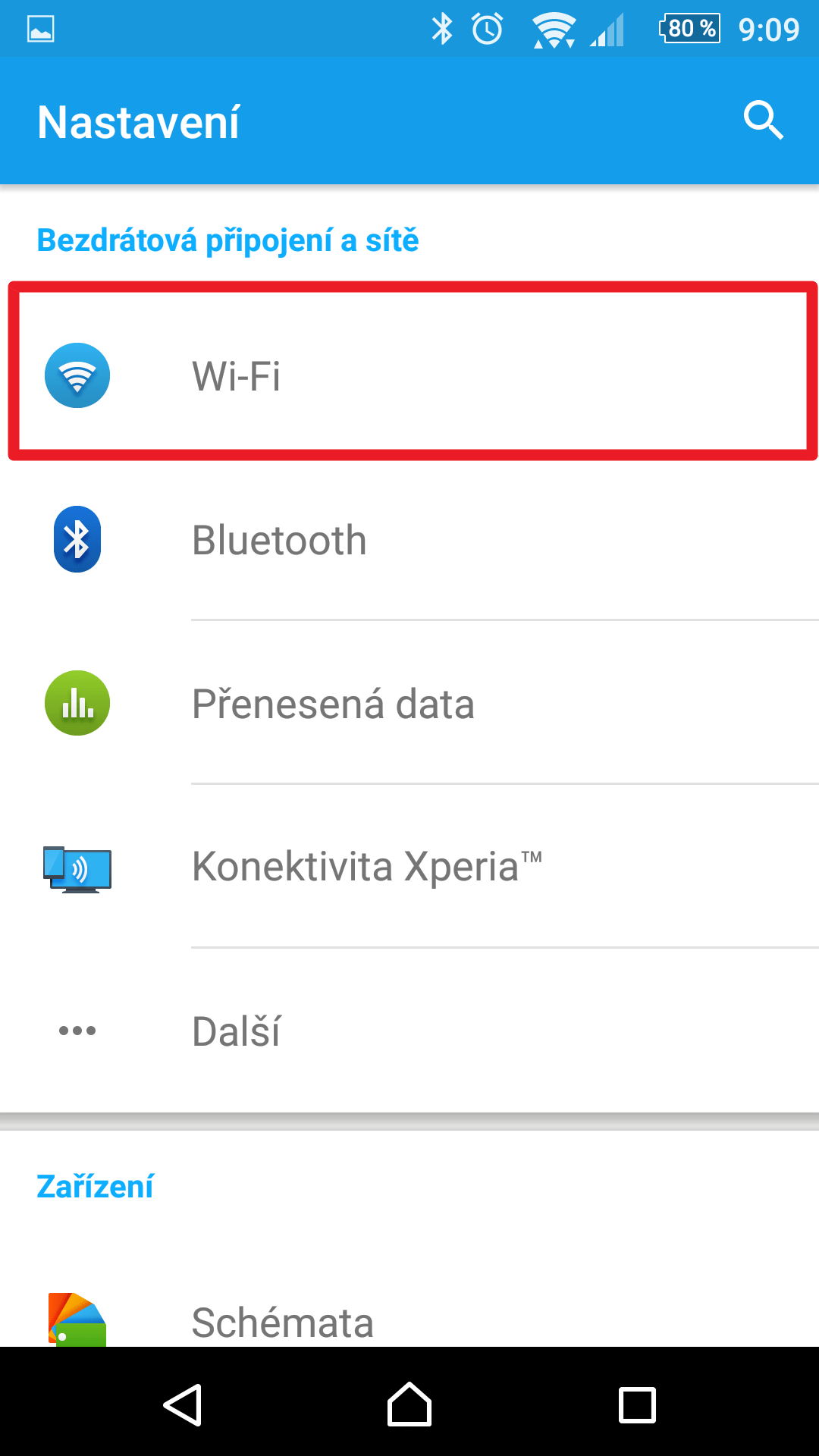This screenshot has width=819, height=1456.
Task: Tap the green data usage icon
Action: [x=77, y=703]
